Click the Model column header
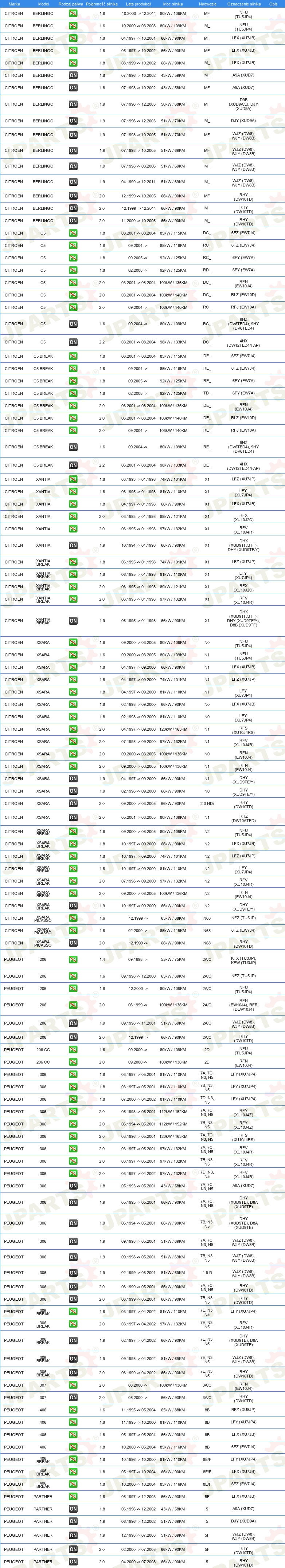Image resolution: width=285 pixels, height=1568 pixels. [x=43, y=4]
